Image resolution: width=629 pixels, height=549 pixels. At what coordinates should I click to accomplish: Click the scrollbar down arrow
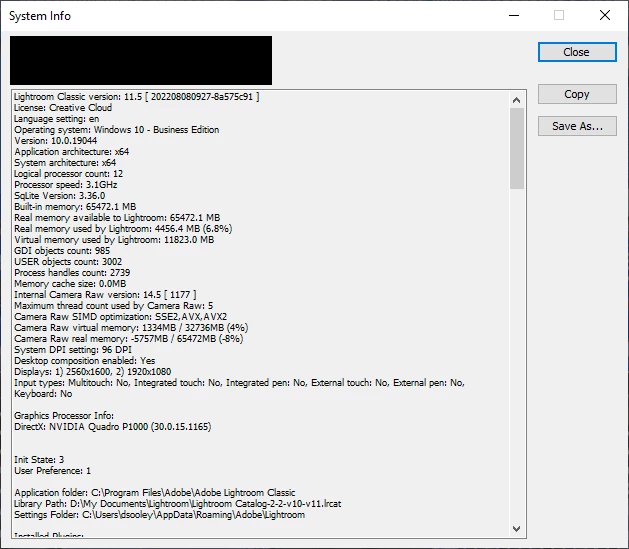coord(517,529)
